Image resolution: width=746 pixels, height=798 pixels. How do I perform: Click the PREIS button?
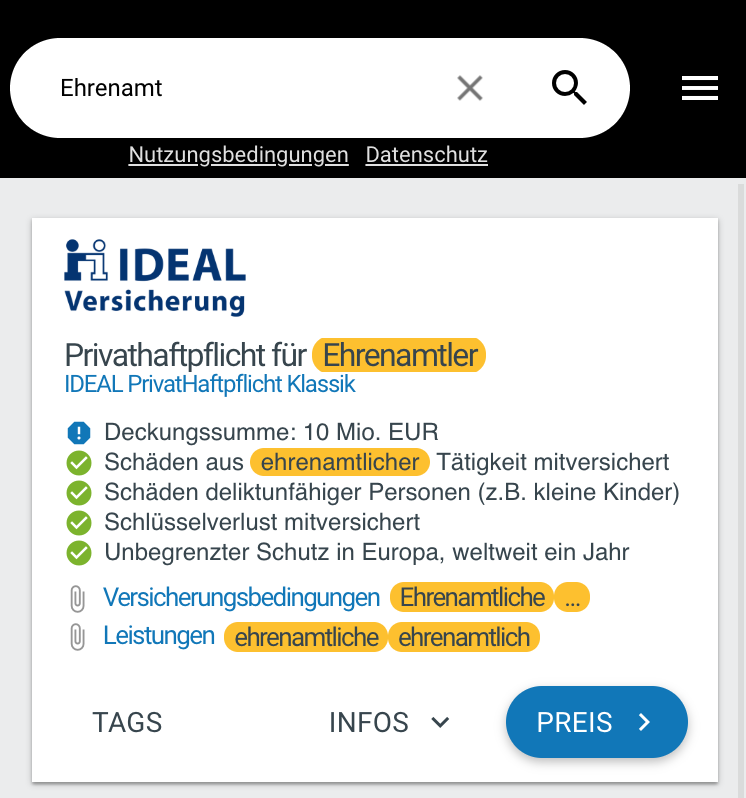point(596,722)
